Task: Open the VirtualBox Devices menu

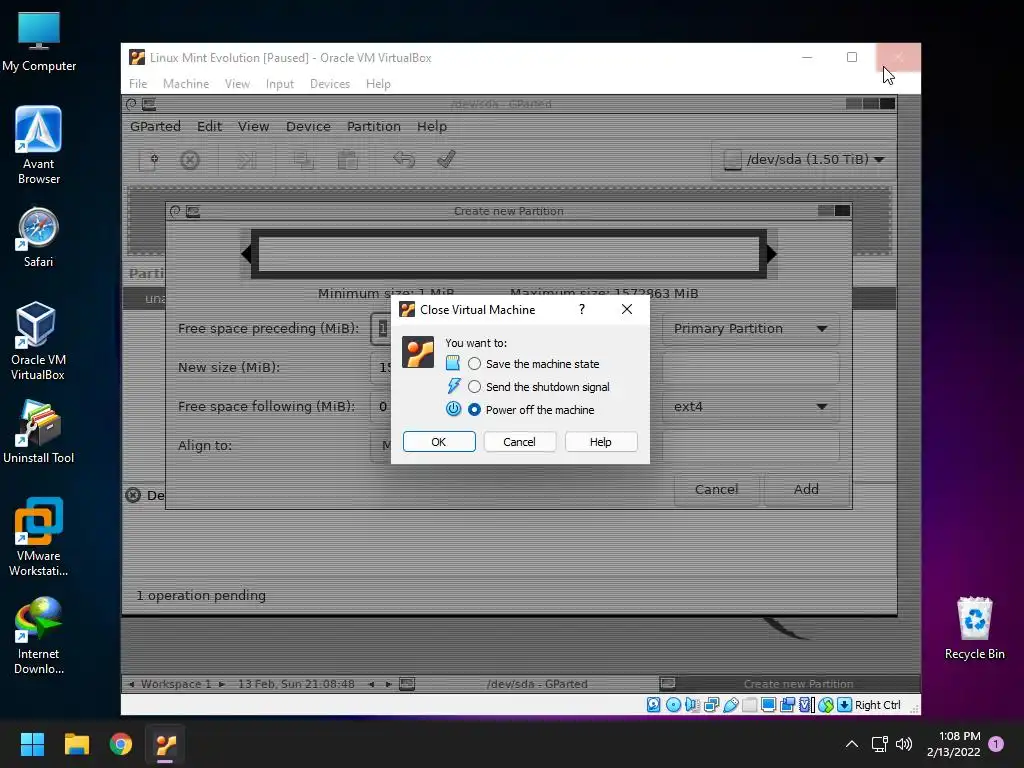Action: [x=330, y=84]
